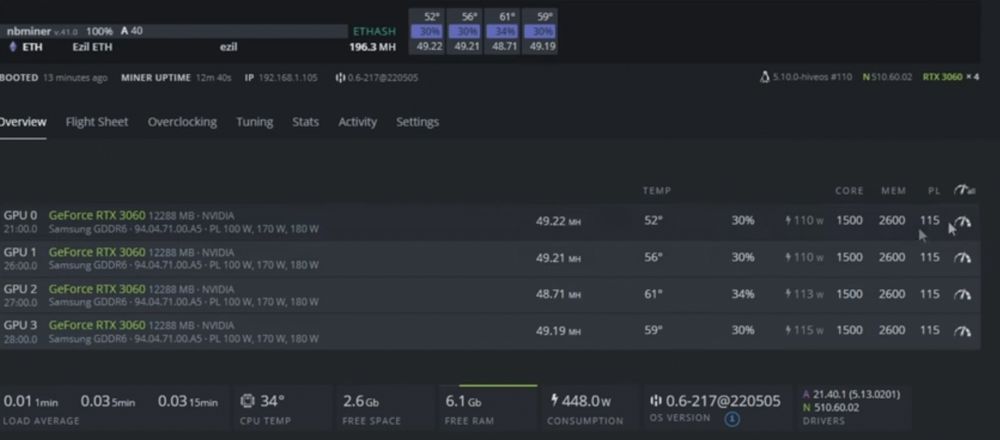
Task: Open overclock settings for GPU 3
Action: tap(962, 331)
